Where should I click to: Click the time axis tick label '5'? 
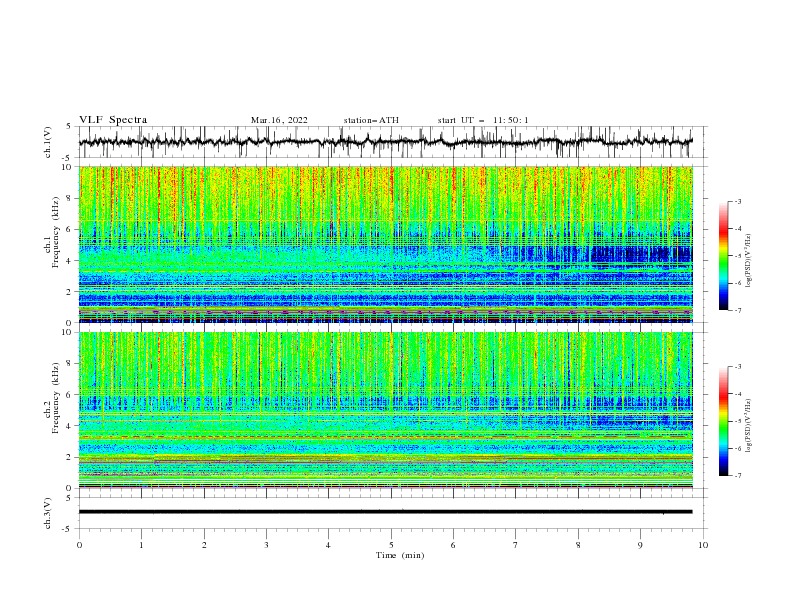click(391, 545)
